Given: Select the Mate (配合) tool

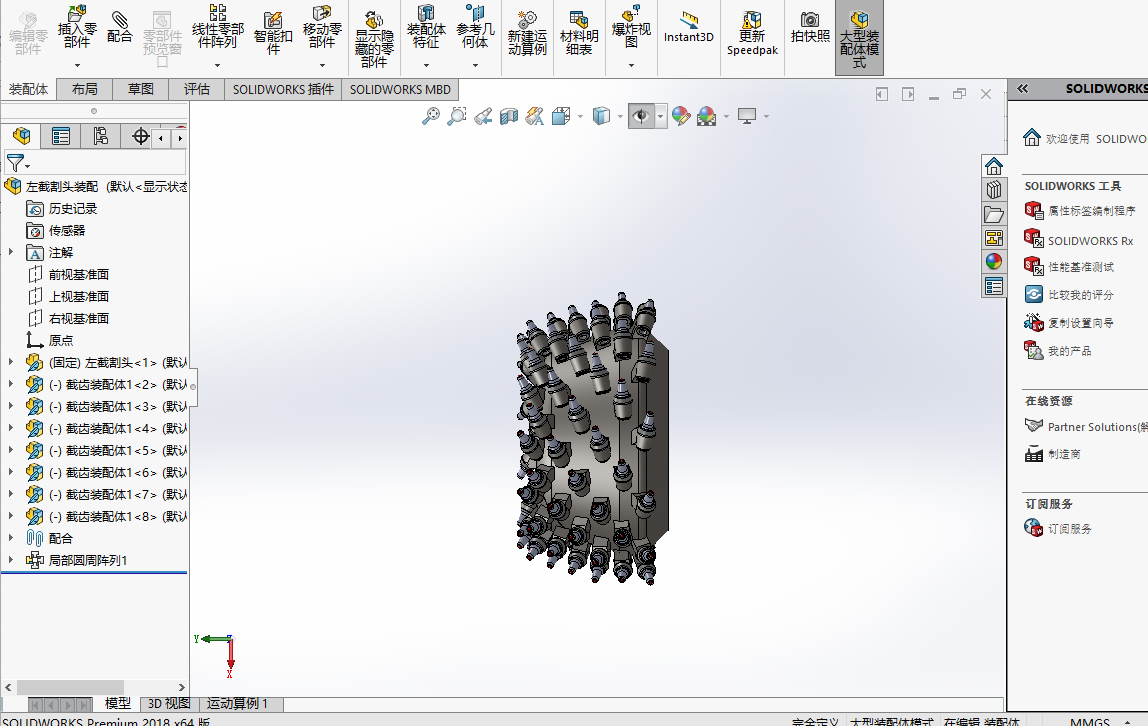Looking at the screenshot, I should pos(119,27).
